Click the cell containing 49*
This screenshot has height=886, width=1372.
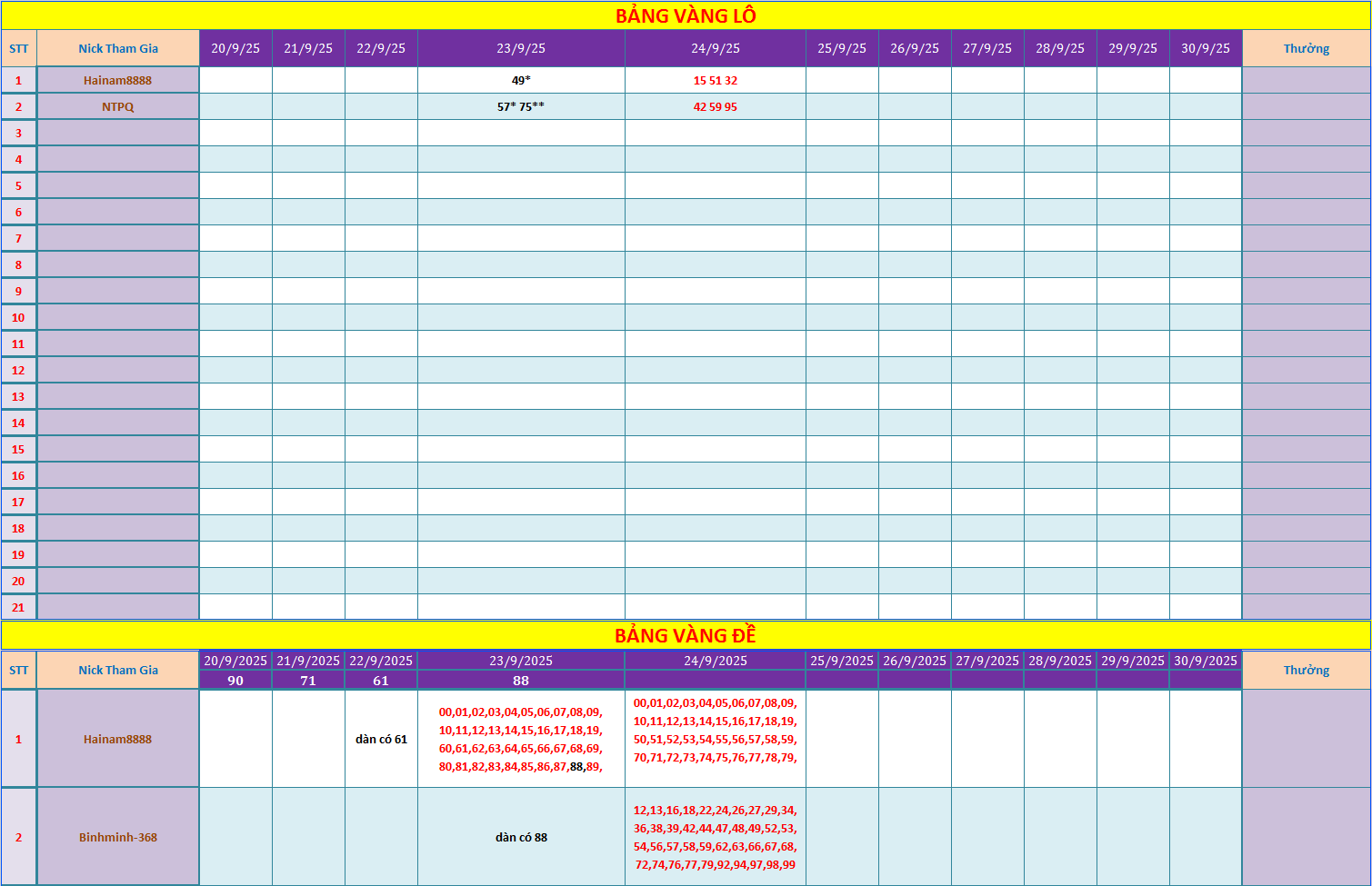point(521,80)
